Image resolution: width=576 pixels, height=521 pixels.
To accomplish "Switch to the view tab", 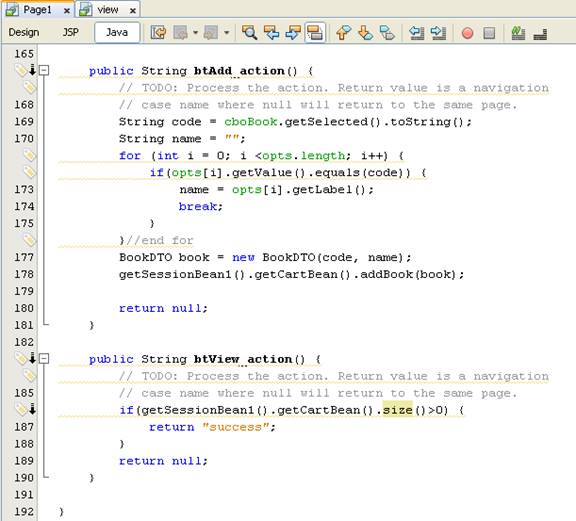I will [108, 10].
